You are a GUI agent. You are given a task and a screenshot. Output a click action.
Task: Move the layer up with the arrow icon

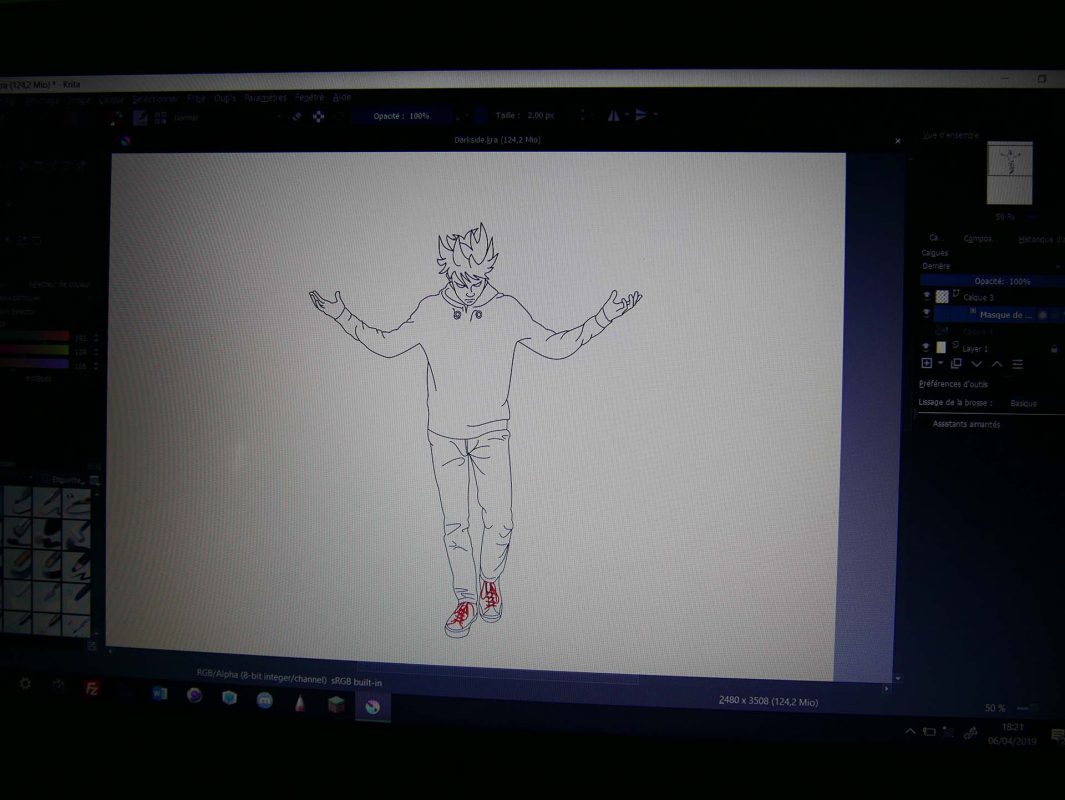pos(997,364)
